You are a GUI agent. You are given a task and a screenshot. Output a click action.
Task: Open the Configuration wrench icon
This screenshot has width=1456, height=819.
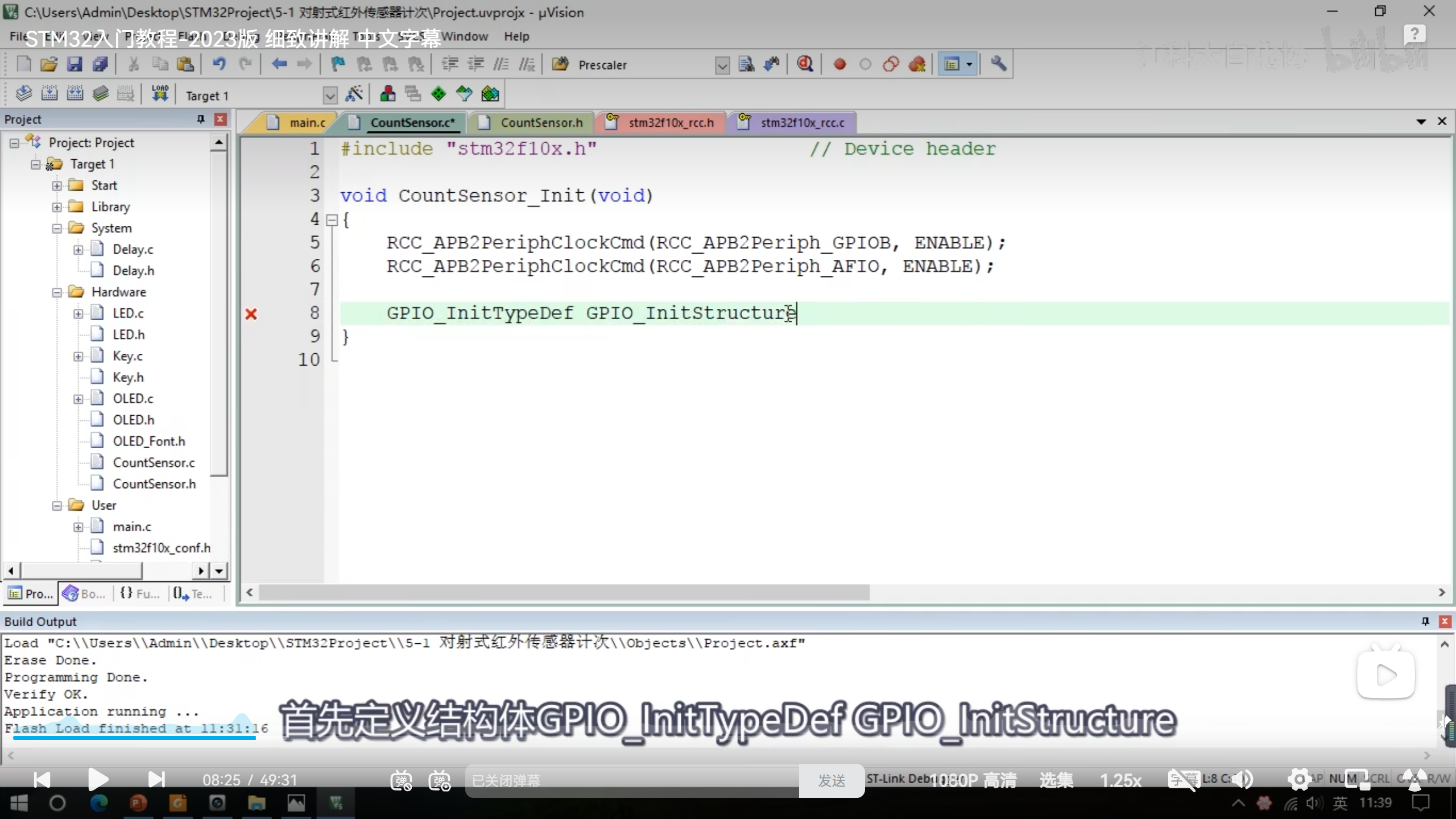point(999,64)
